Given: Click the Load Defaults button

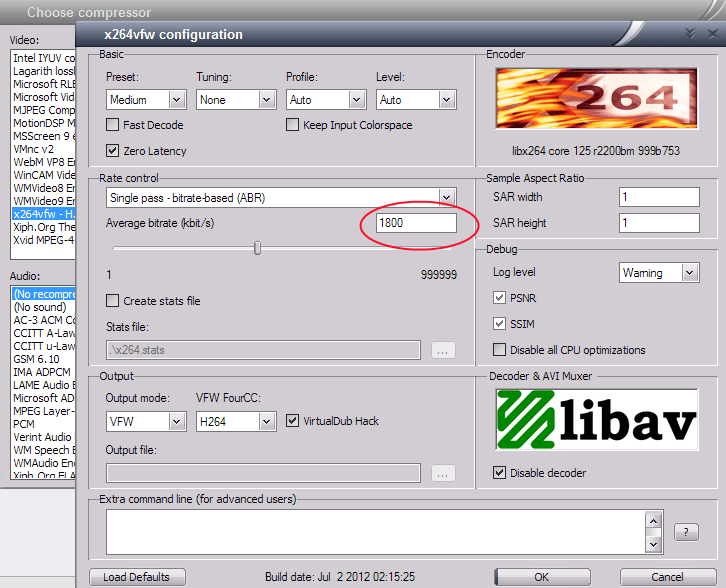Looking at the screenshot, I should click(137, 577).
